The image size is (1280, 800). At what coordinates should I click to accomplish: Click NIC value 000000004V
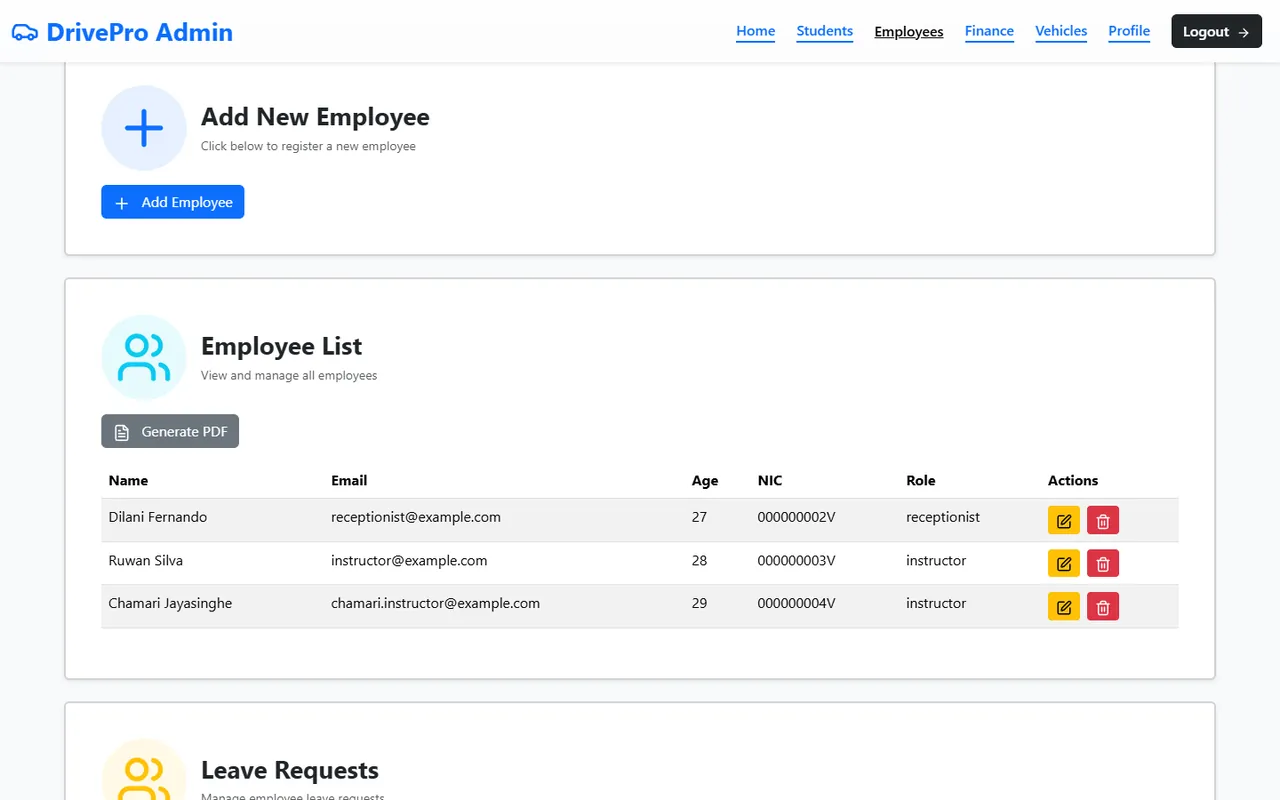796,604
